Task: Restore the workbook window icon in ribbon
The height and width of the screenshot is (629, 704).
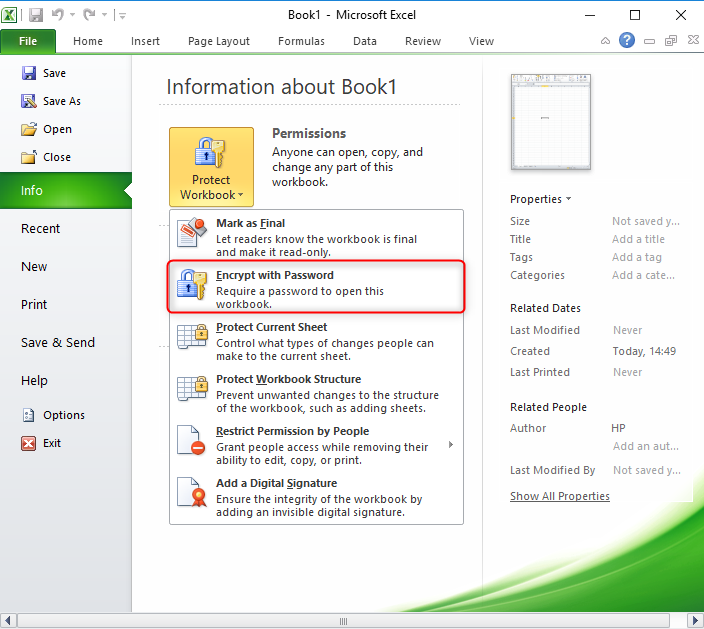Action: [671, 41]
